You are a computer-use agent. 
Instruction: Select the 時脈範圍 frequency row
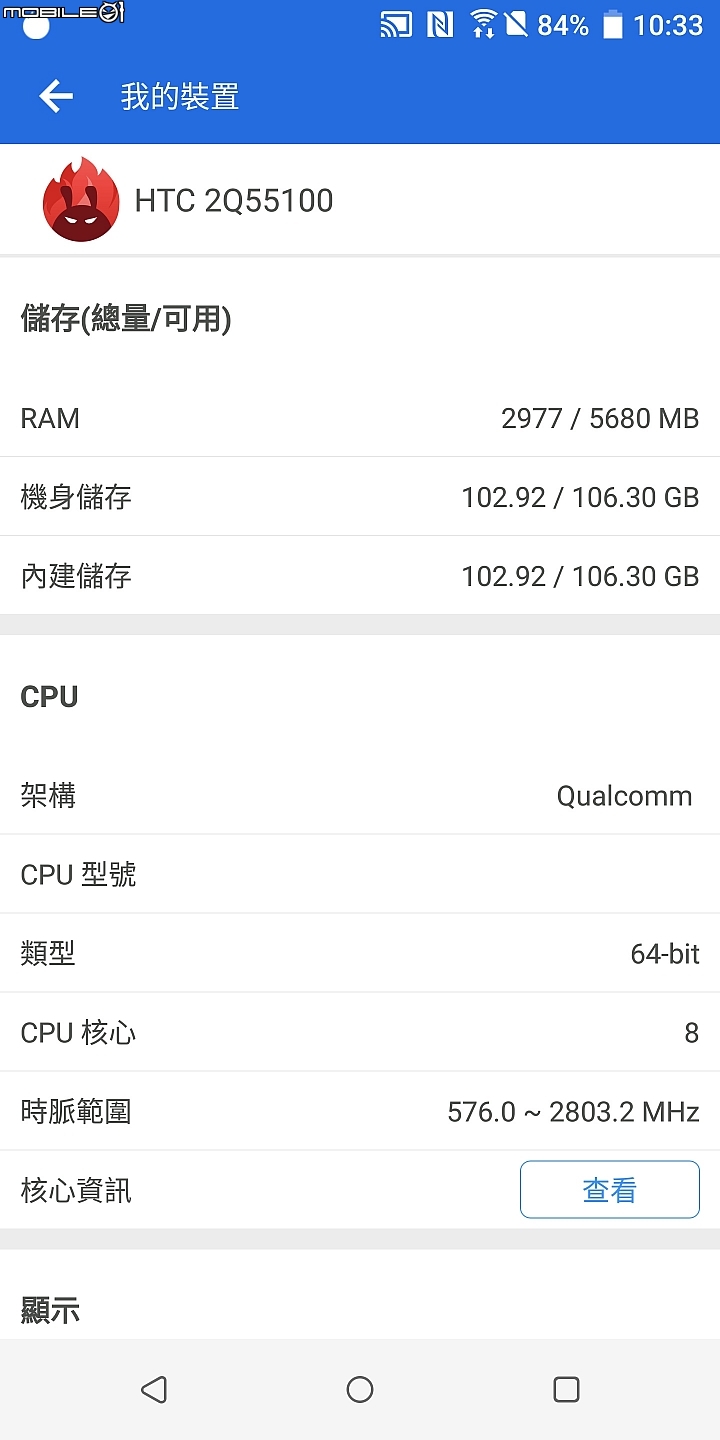360,1112
